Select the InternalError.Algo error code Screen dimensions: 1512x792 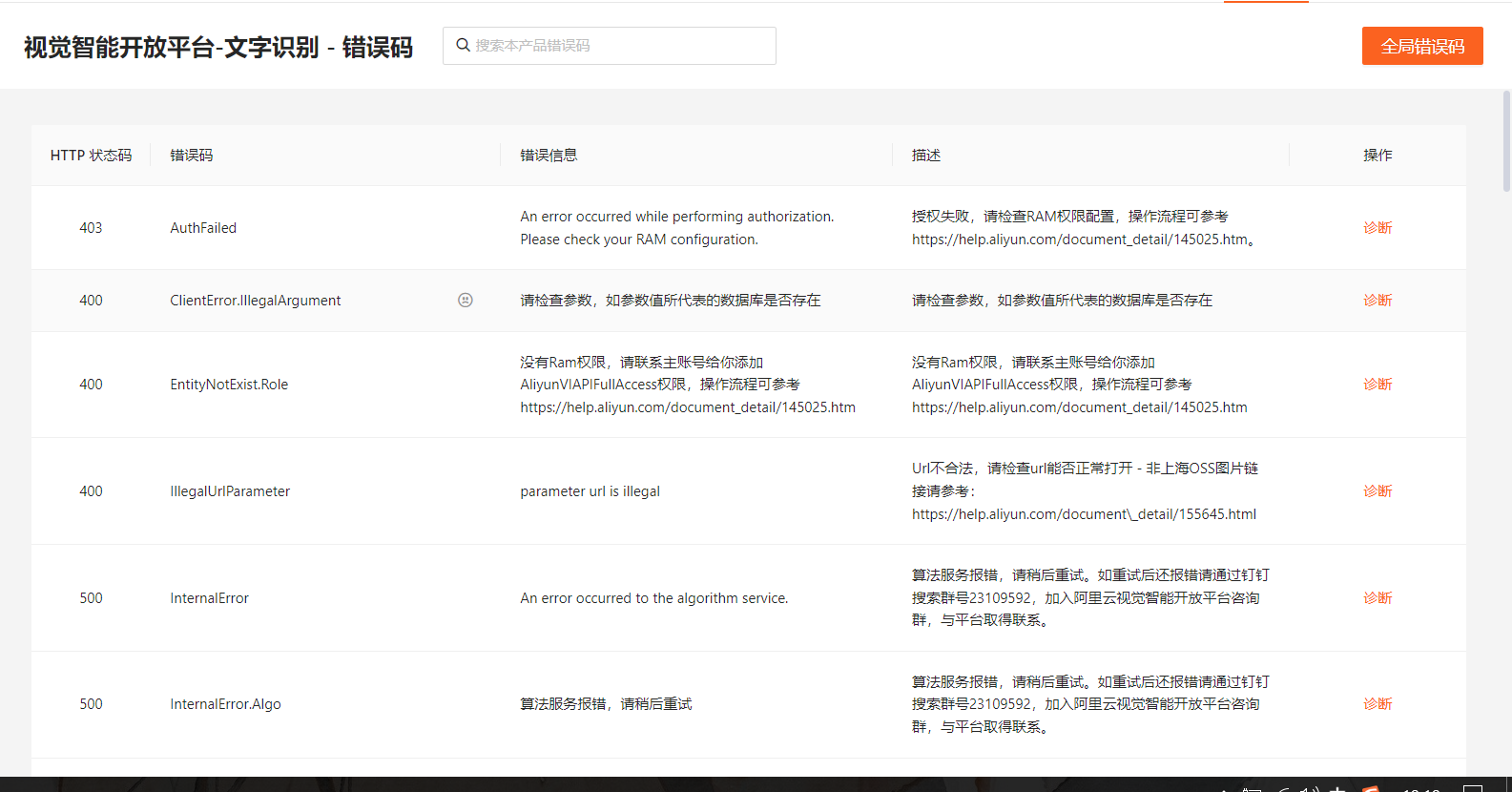tap(225, 704)
